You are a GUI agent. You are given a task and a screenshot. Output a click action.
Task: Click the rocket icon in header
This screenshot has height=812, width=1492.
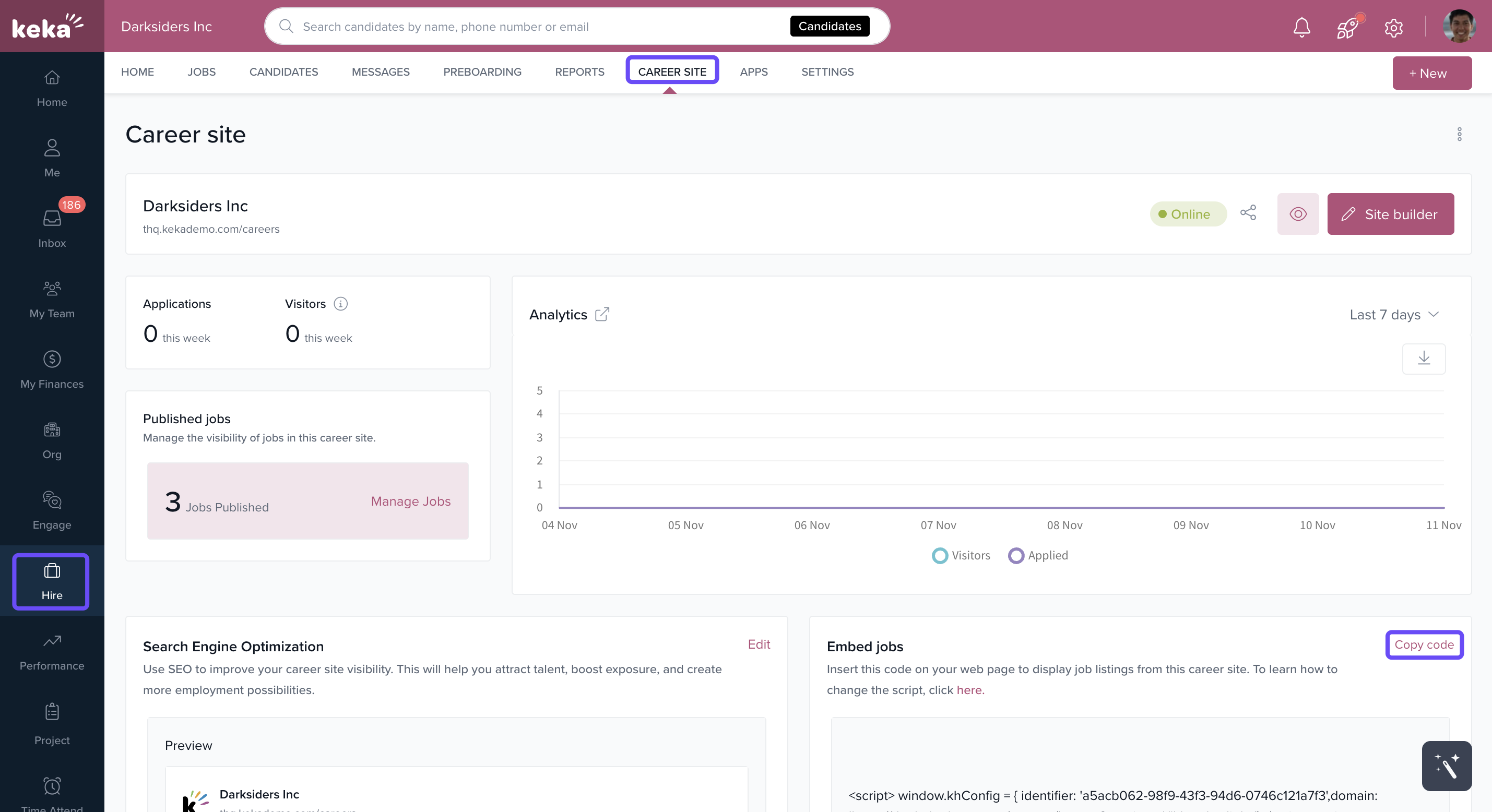coord(1347,27)
